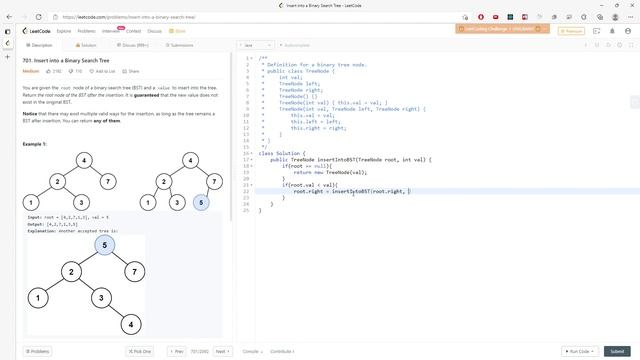Collapse code fold arrow on line 17
This screenshot has width=640, height=360.
[251, 160]
